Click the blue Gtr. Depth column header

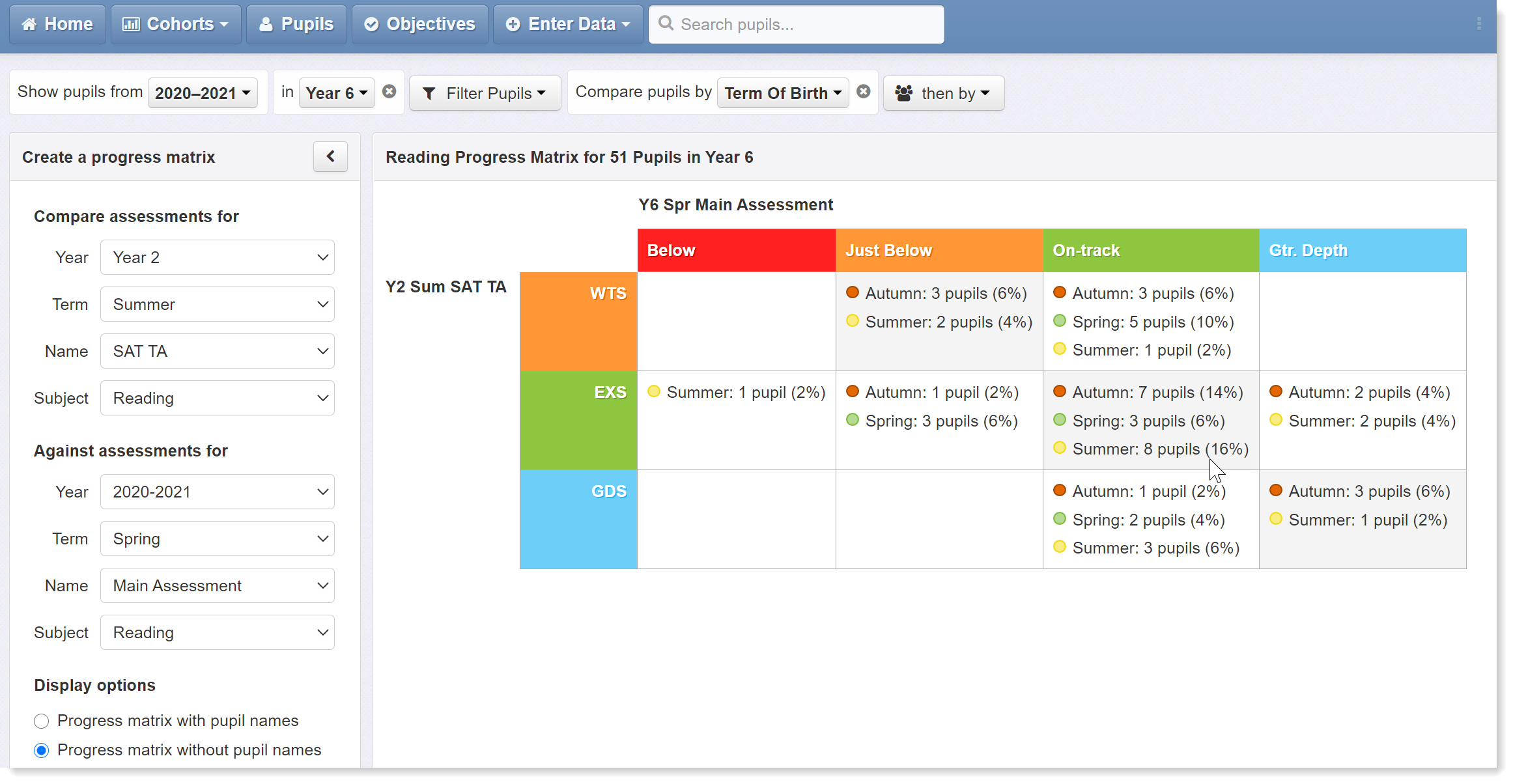pyautogui.click(x=1363, y=250)
